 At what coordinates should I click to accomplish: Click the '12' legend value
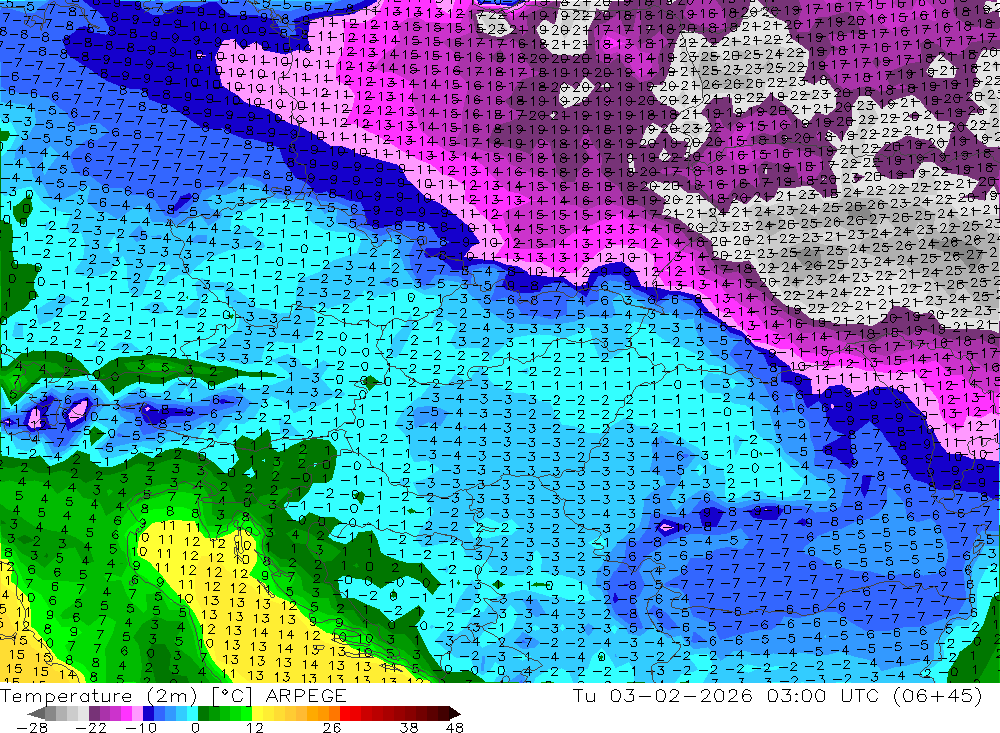pos(254,727)
